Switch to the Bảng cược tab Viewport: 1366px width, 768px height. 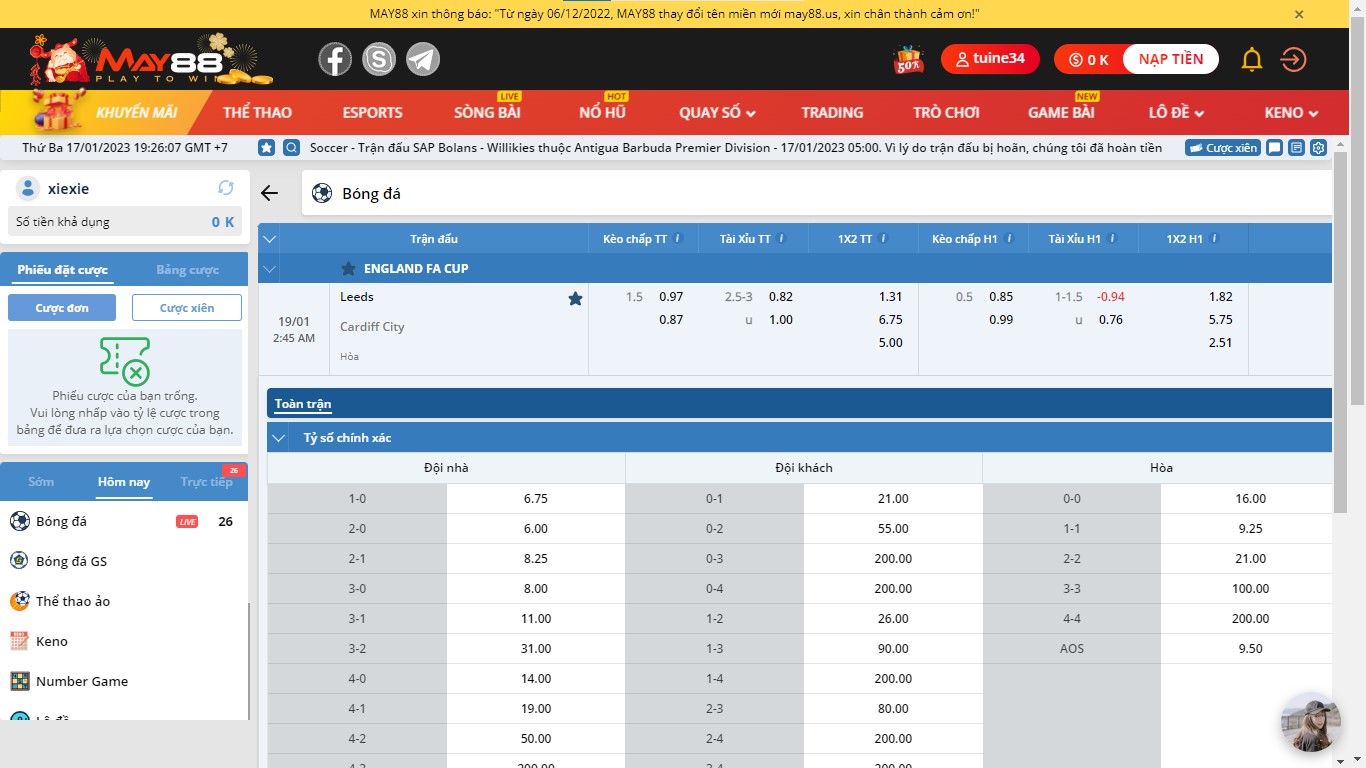[x=187, y=270]
